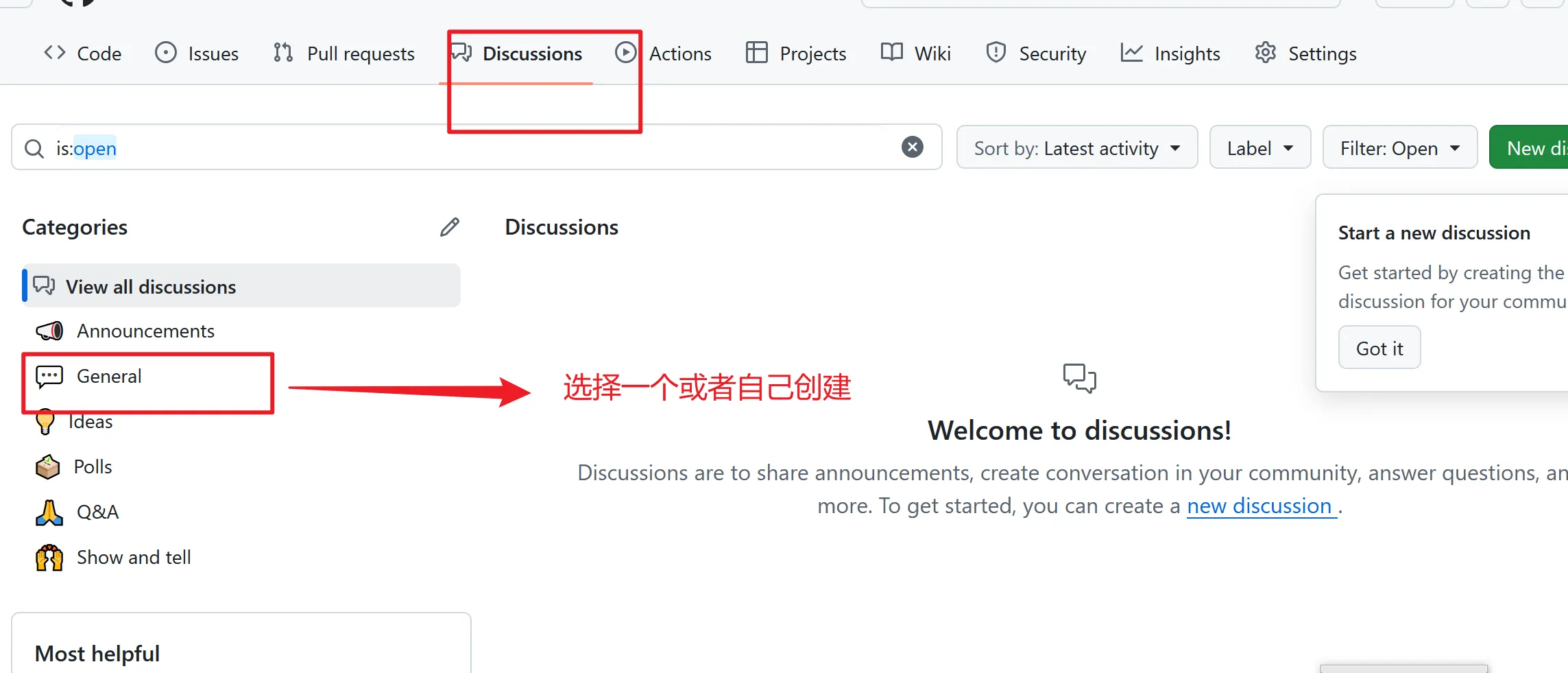Go to the Insights tab
This screenshot has height=673, width=1568.
(x=1170, y=54)
